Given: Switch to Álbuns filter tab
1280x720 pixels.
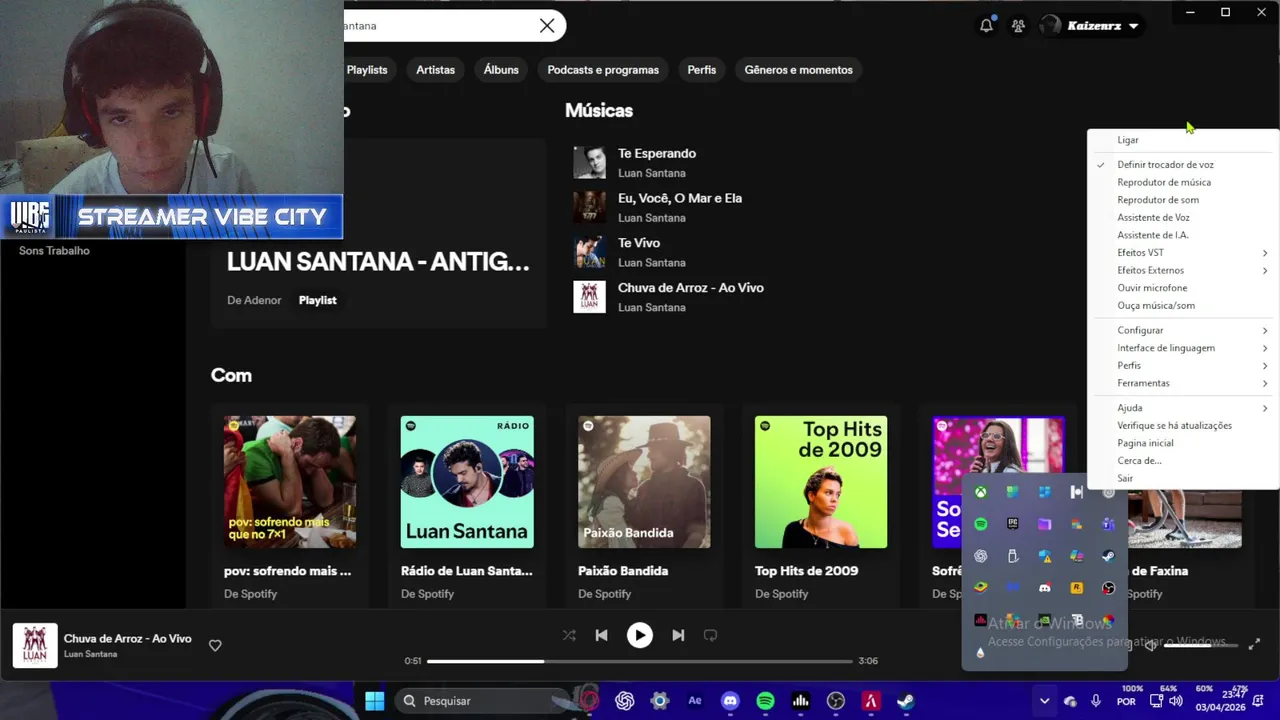Looking at the screenshot, I should click(501, 70).
